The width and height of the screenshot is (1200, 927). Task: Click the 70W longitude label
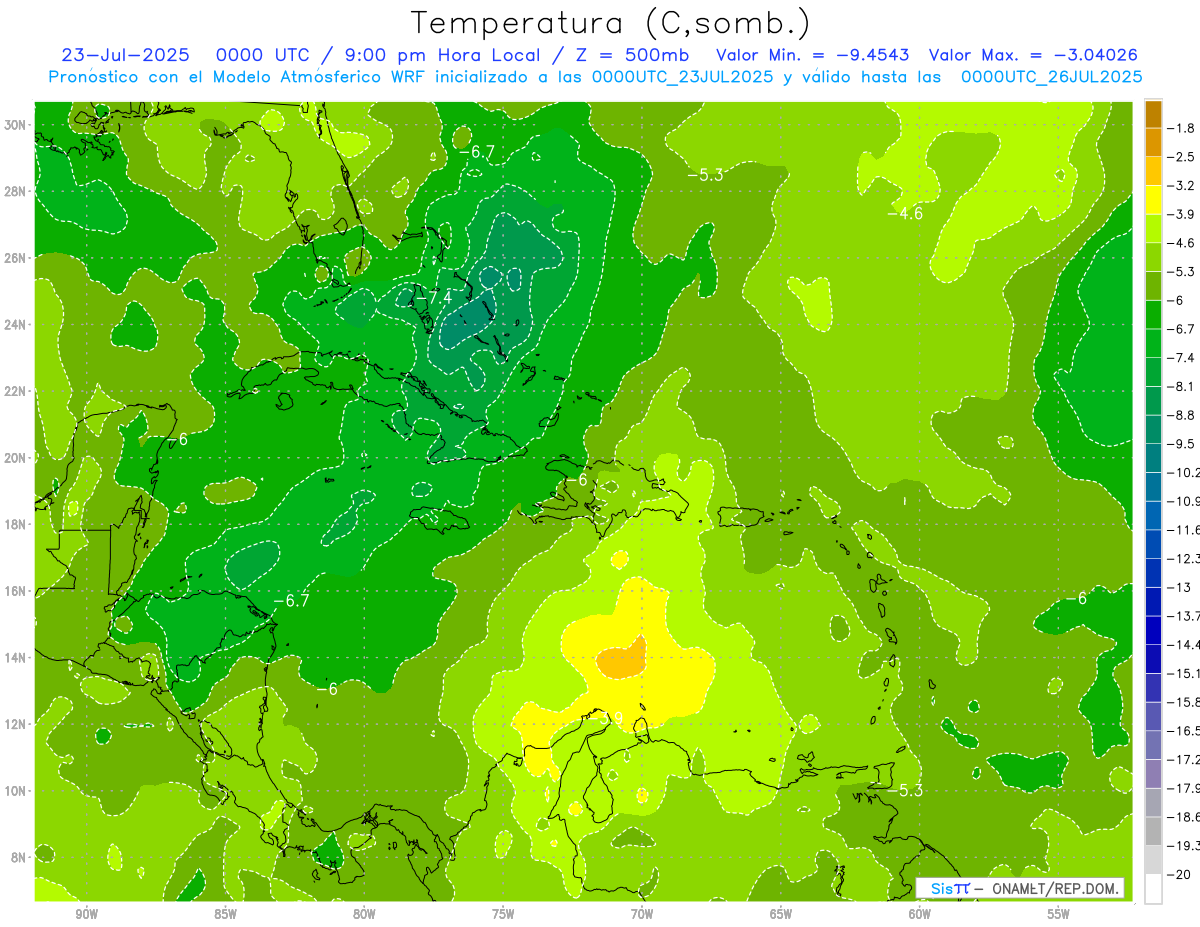pos(642,914)
